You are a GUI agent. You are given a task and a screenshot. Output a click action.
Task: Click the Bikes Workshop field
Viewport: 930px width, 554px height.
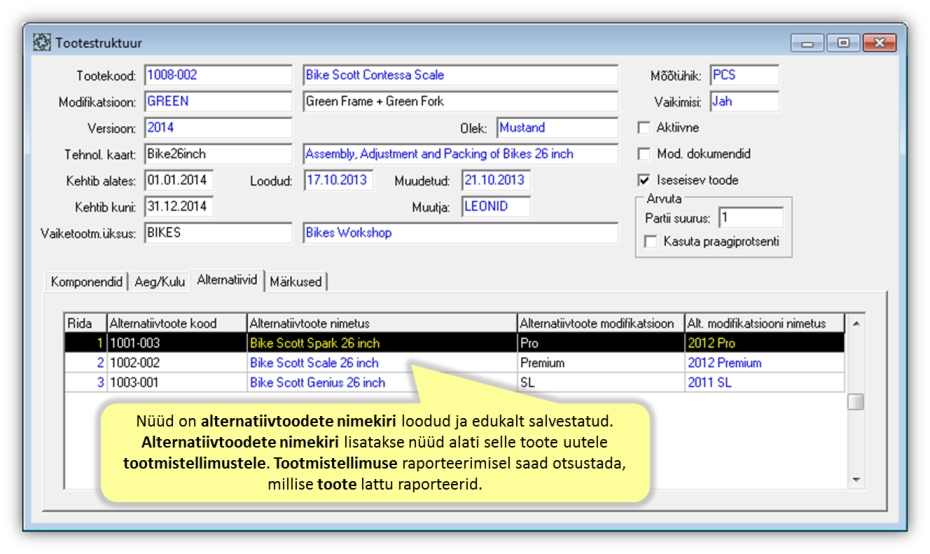pyautogui.click(x=460, y=233)
